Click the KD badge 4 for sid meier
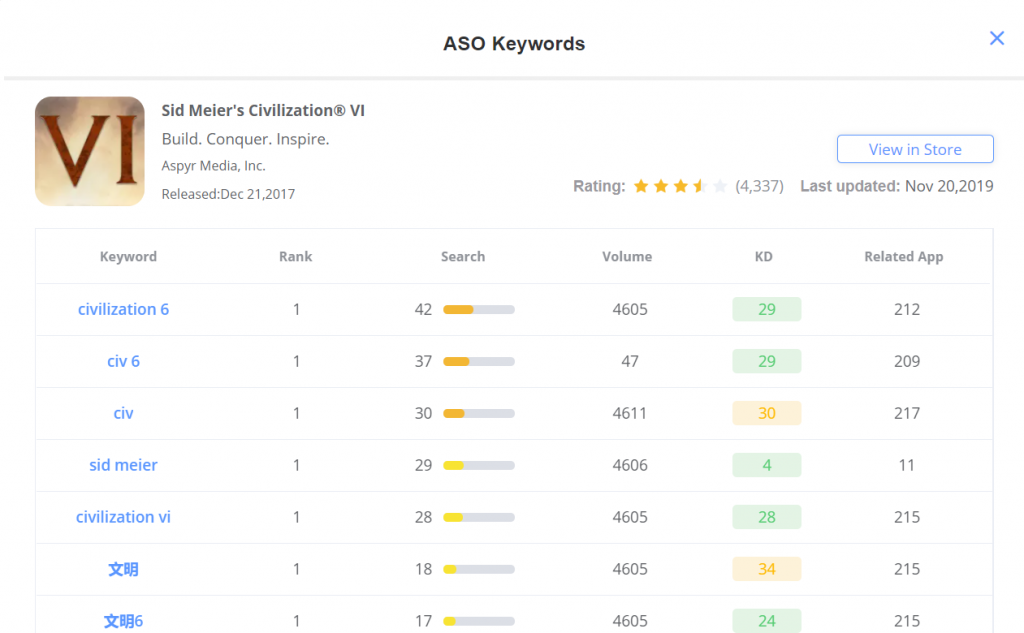The height and width of the screenshot is (633, 1024). tap(766, 465)
